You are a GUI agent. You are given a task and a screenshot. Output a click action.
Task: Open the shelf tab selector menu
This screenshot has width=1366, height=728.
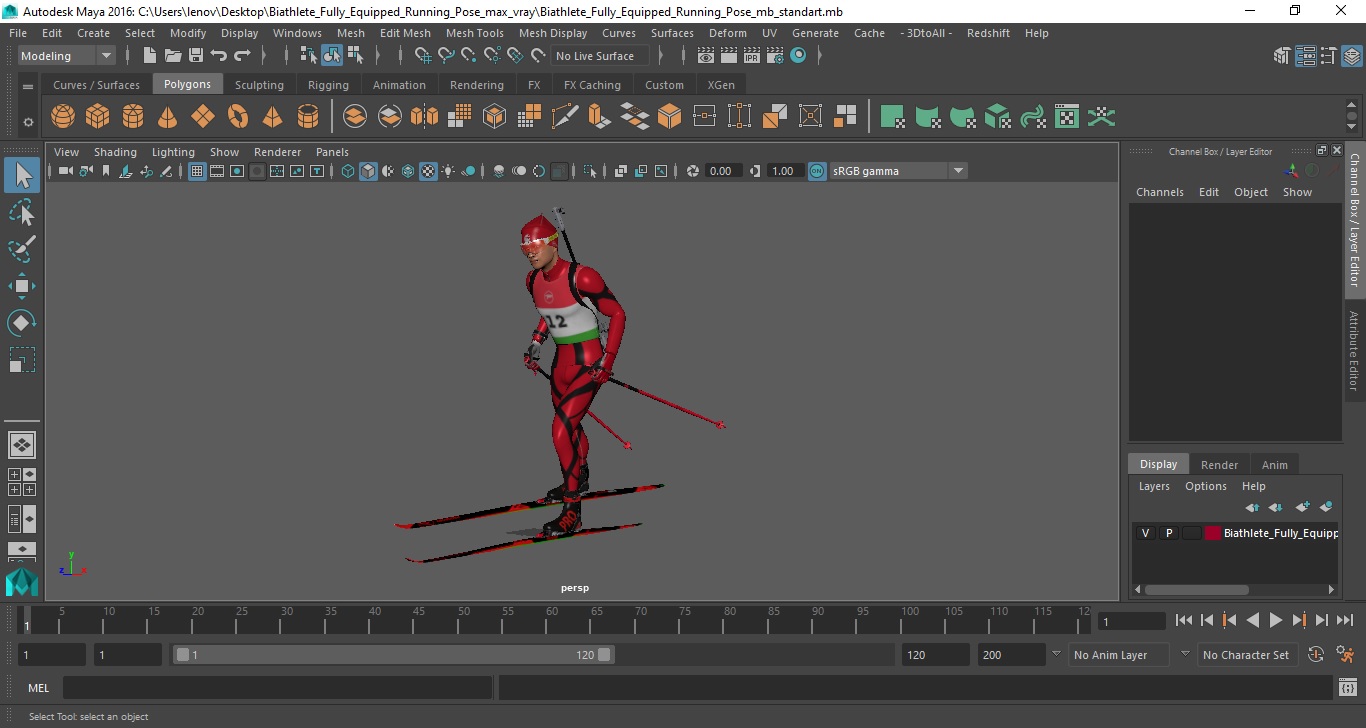pos(28,85)
